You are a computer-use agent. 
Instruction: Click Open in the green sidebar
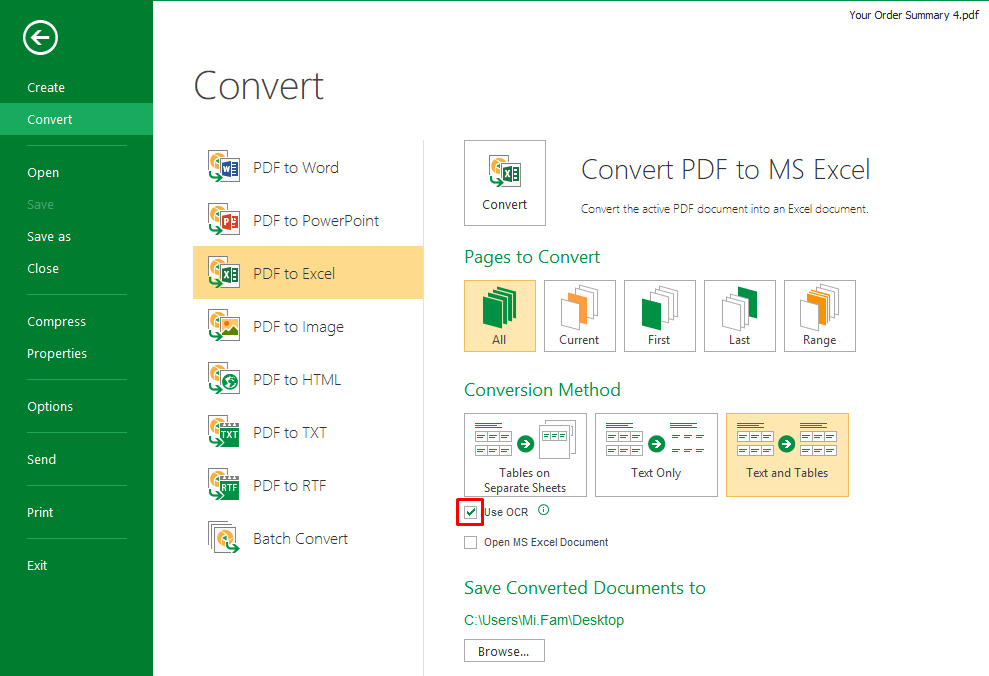click(43, 173)
